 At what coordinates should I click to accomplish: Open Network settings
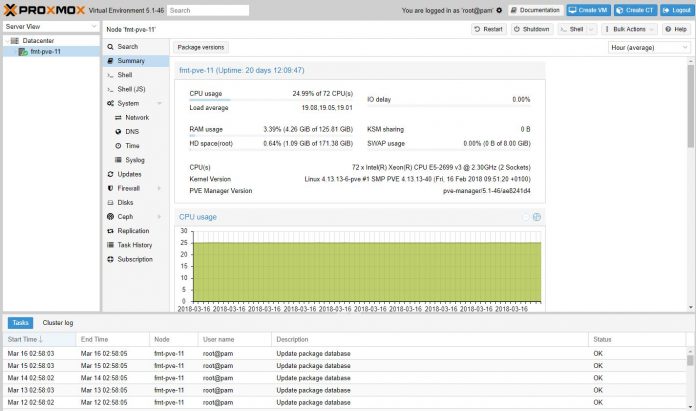[135, 118]
